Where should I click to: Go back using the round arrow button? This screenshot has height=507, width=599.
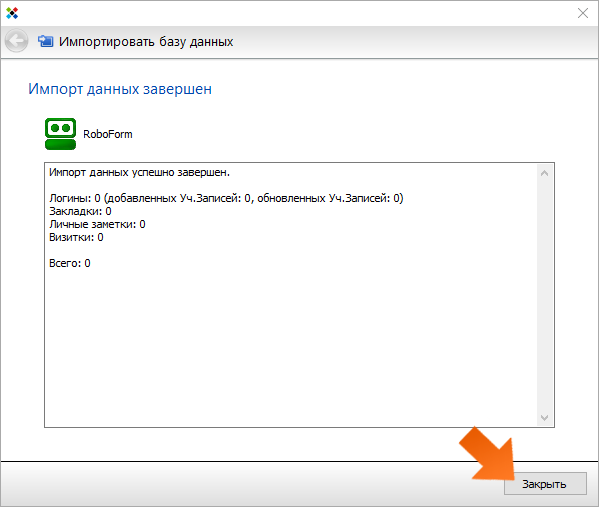16,41
